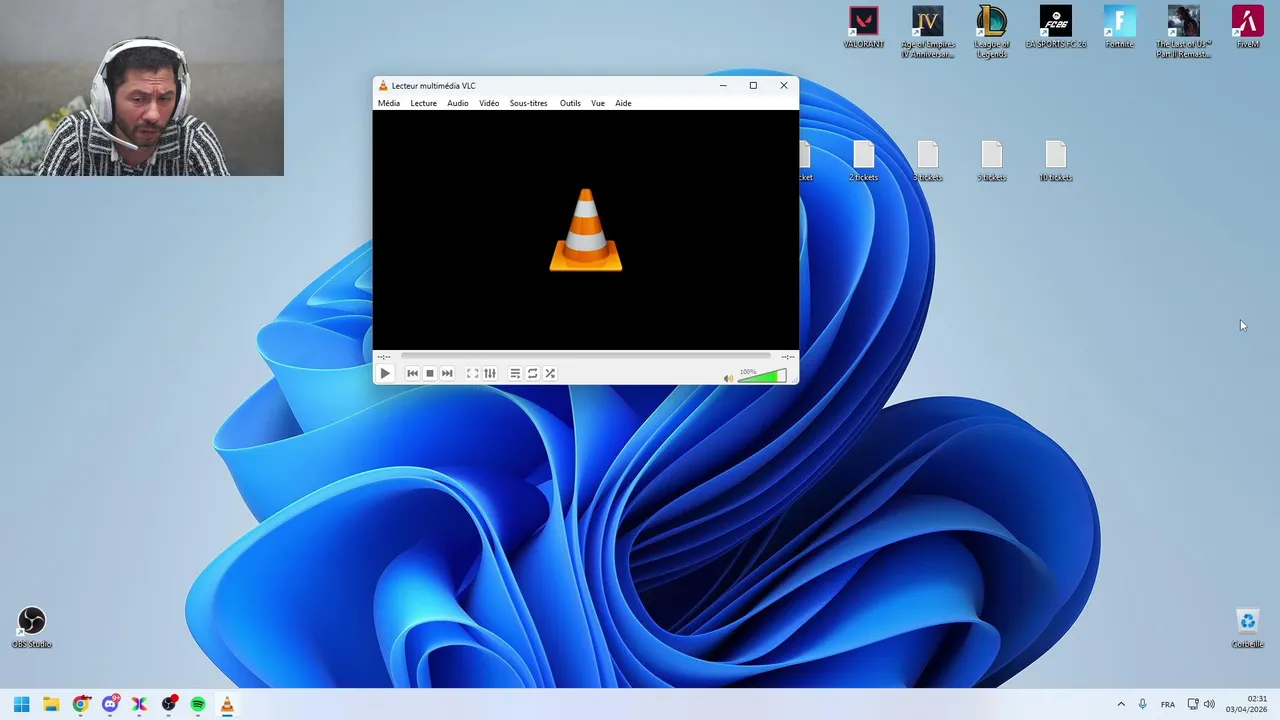The width and height of the screenshot is (1280, 720).
Task: Open the Audio menu
Action: (458, 103)
